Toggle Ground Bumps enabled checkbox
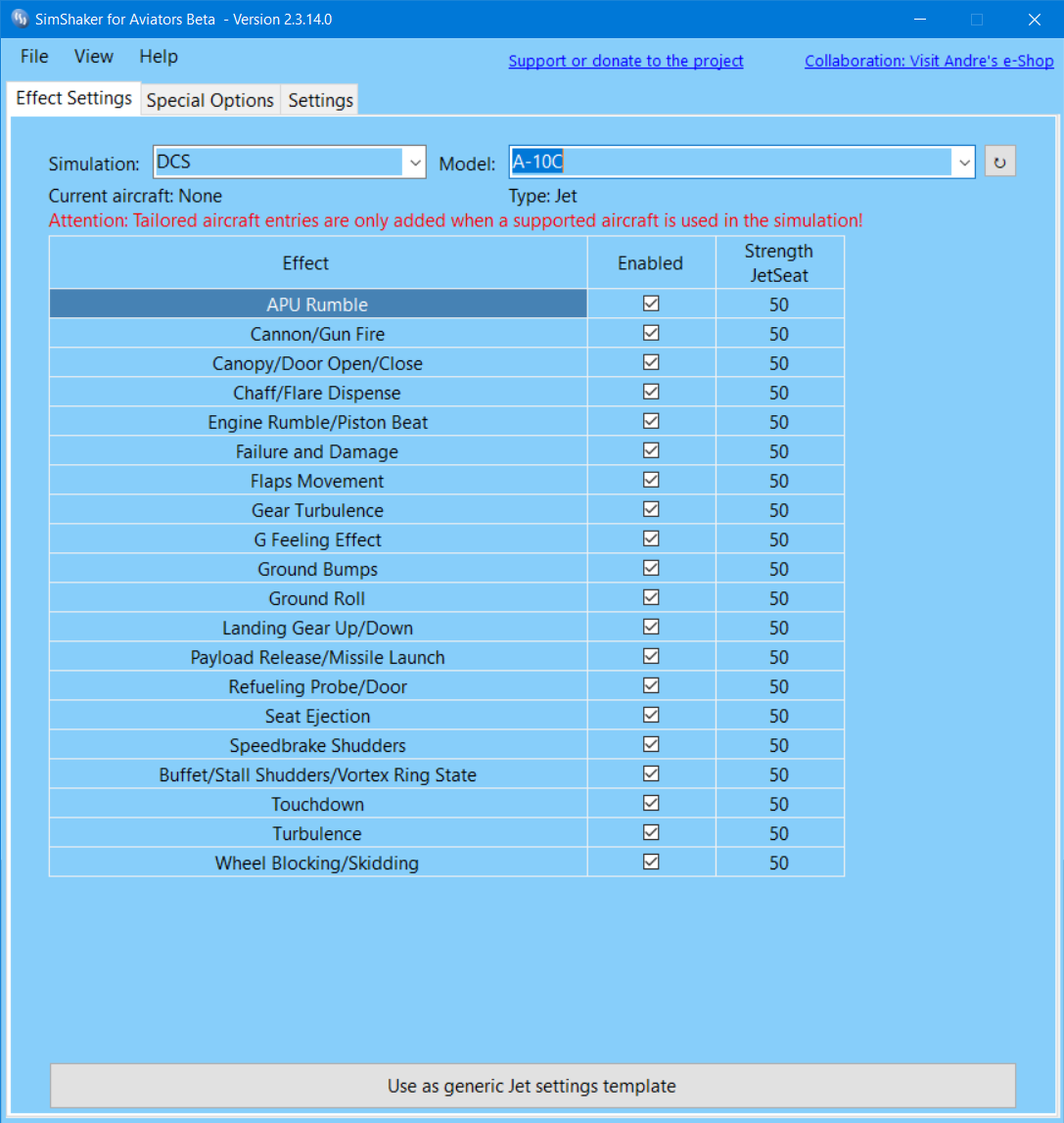1064x1123 pixels. 651,568
